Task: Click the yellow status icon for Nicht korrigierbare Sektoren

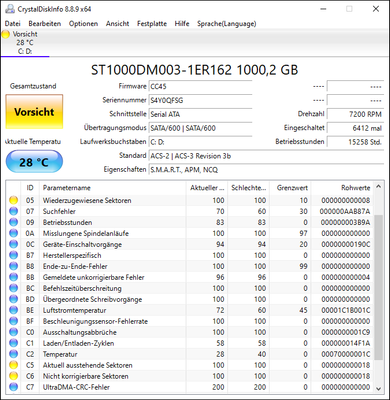Action: click(13, 376)
